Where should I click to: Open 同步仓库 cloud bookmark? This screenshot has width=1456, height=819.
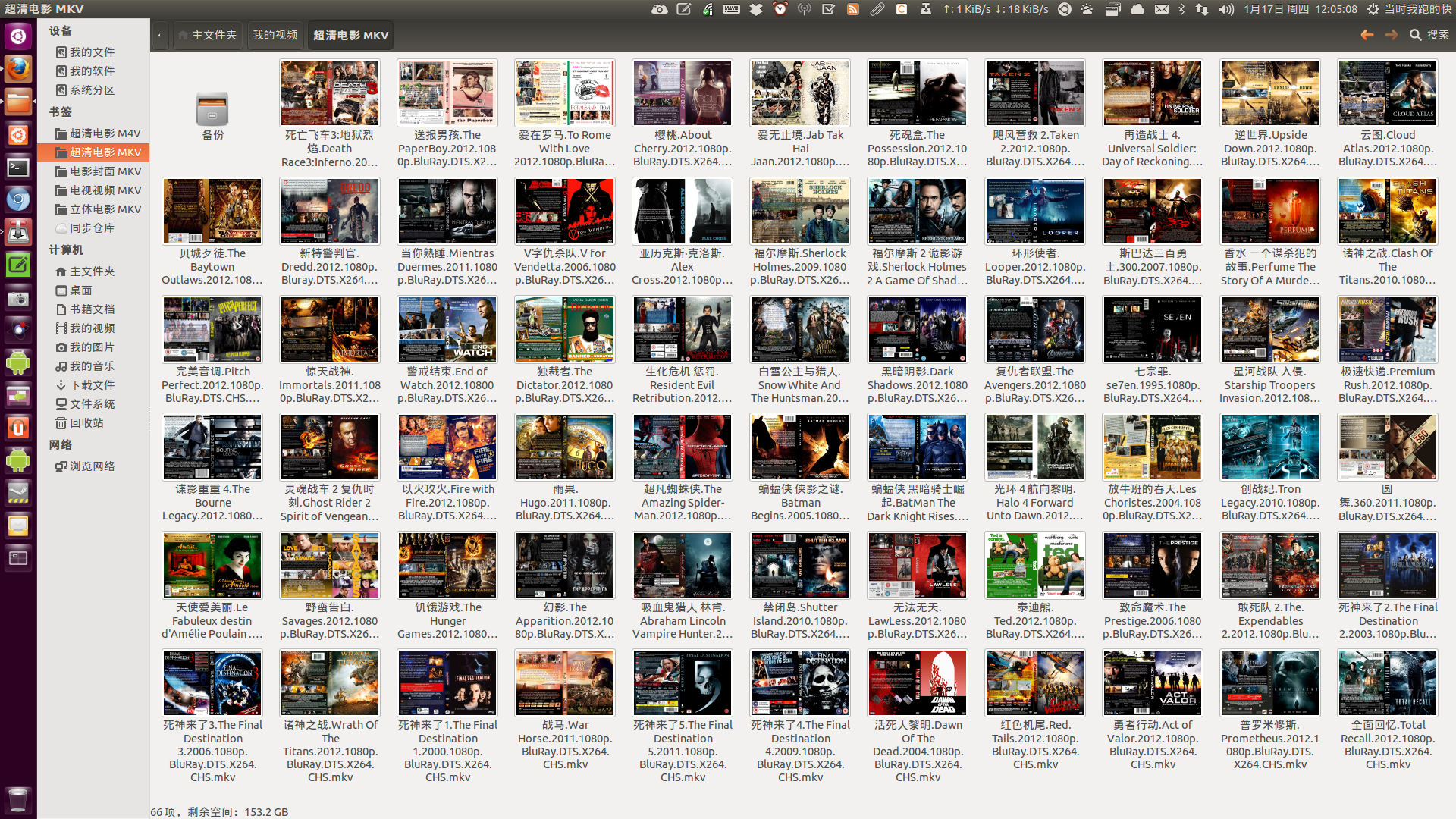(86, 227)
